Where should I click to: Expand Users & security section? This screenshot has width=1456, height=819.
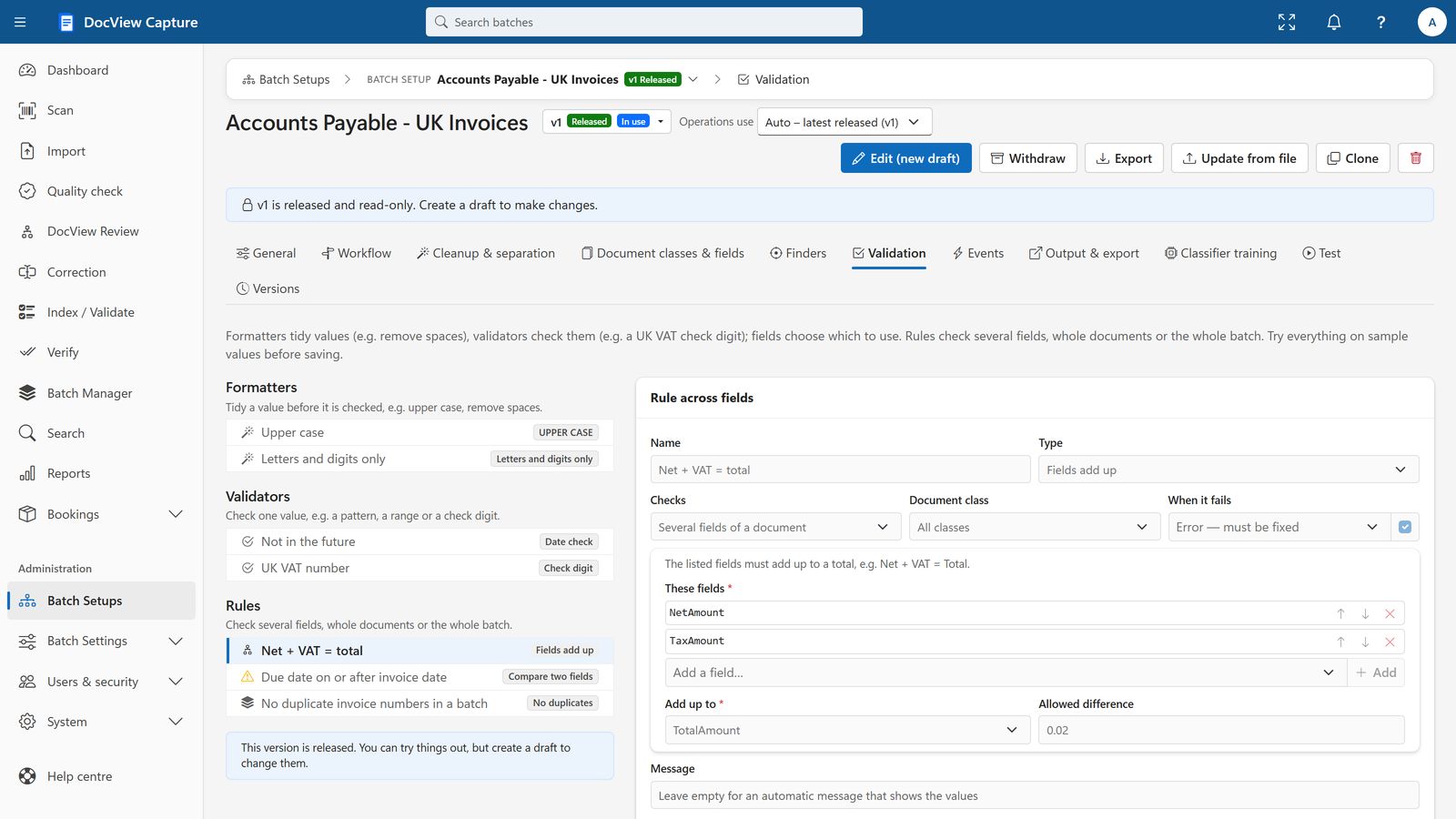pos(101,682)
